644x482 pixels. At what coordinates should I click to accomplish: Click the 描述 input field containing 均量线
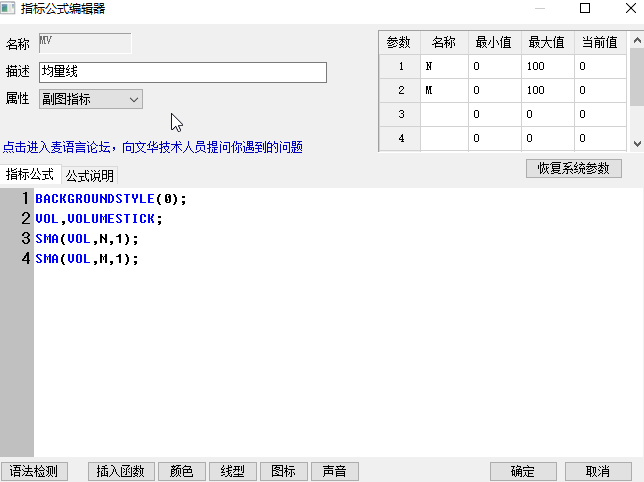(x=182, y=72)
